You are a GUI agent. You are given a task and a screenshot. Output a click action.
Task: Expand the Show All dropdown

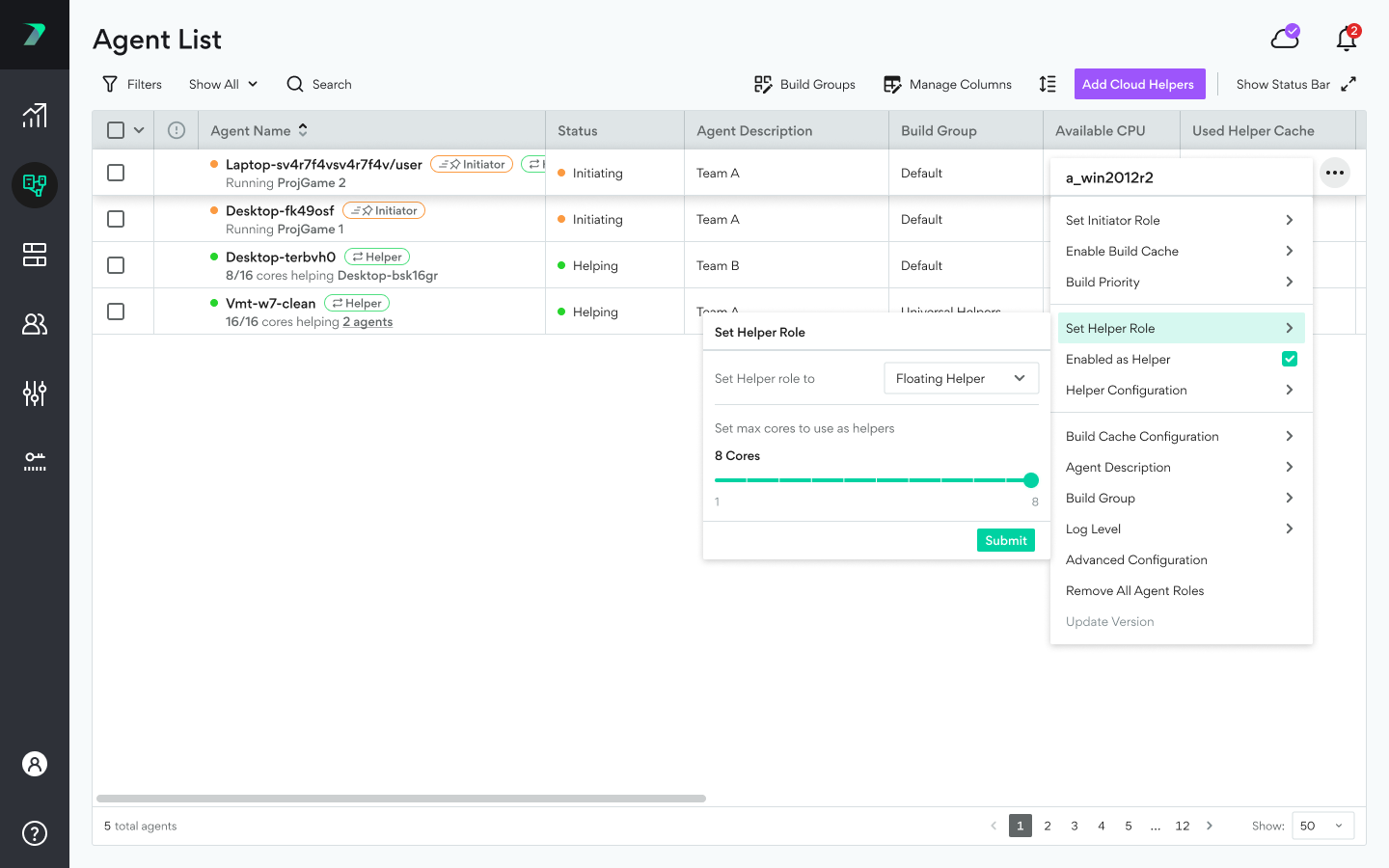[x=223, y=84]
